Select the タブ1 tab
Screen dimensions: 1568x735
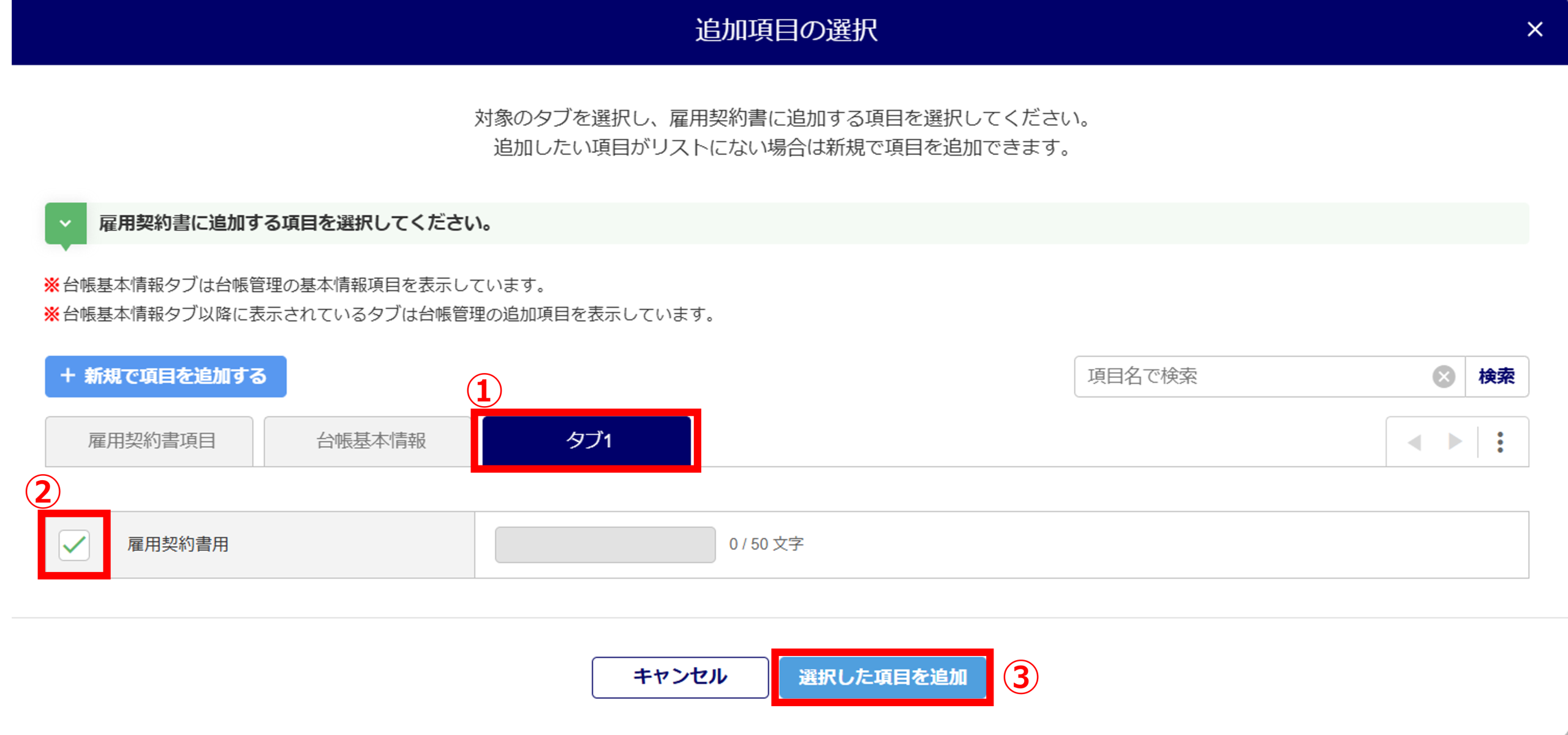click(587, 440)
